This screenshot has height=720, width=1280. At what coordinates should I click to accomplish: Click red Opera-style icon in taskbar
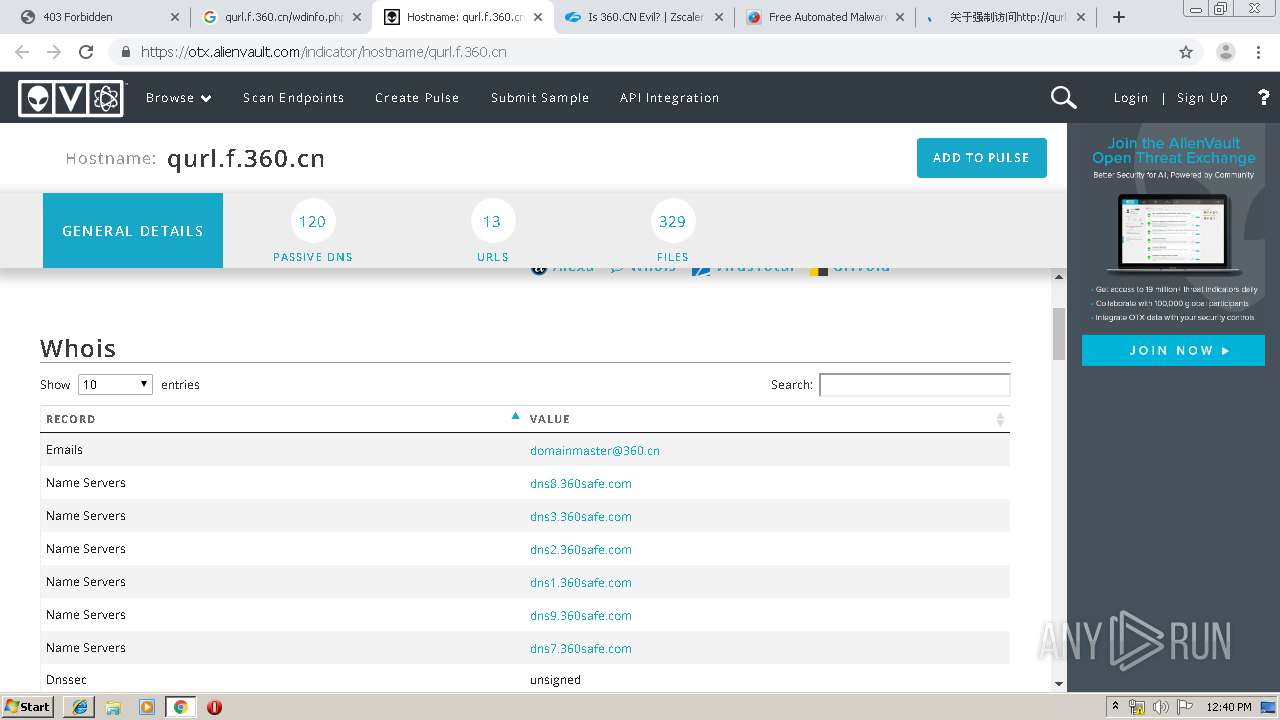pos(214,707)
